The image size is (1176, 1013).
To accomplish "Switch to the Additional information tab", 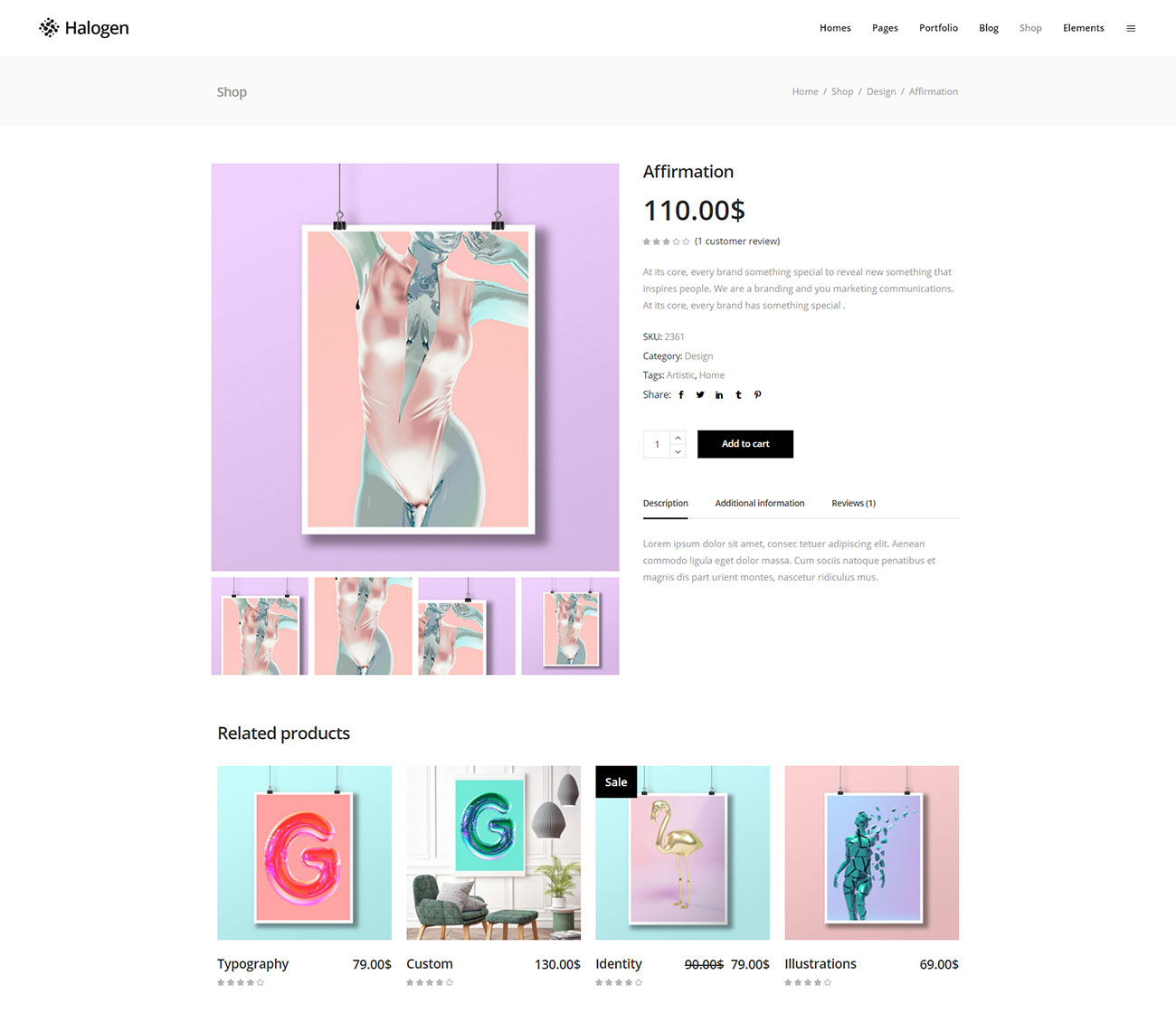I will [x=760, y=504].
